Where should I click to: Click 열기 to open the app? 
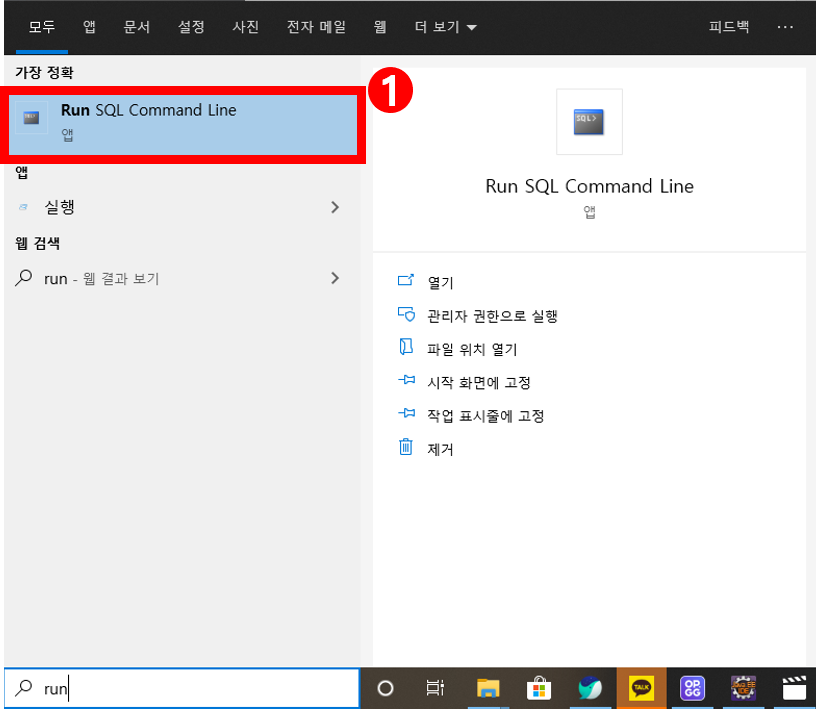pyautogui.click(x=440, y=283)
